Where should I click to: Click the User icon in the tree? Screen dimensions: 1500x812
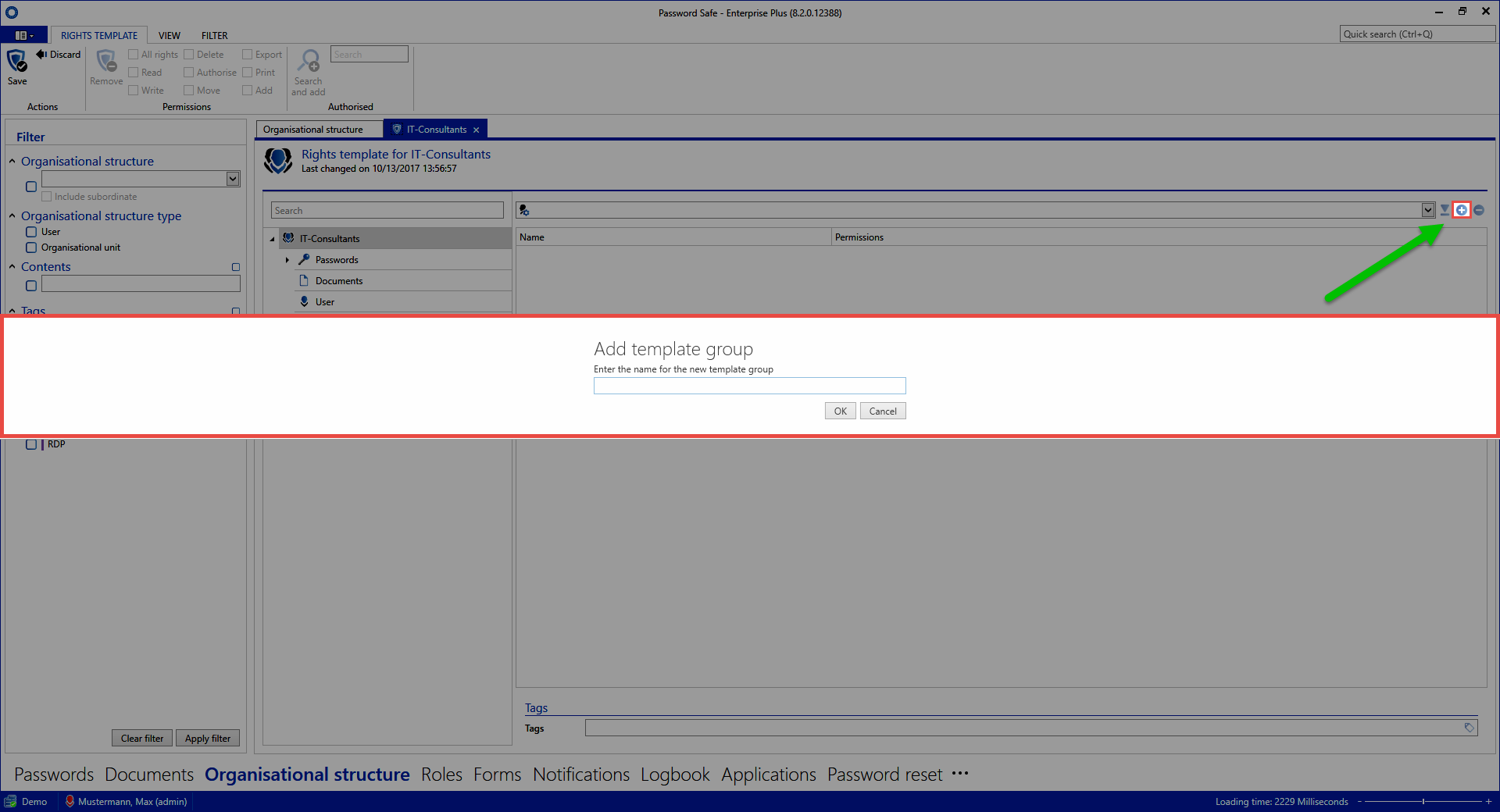[x=305, y=301]
